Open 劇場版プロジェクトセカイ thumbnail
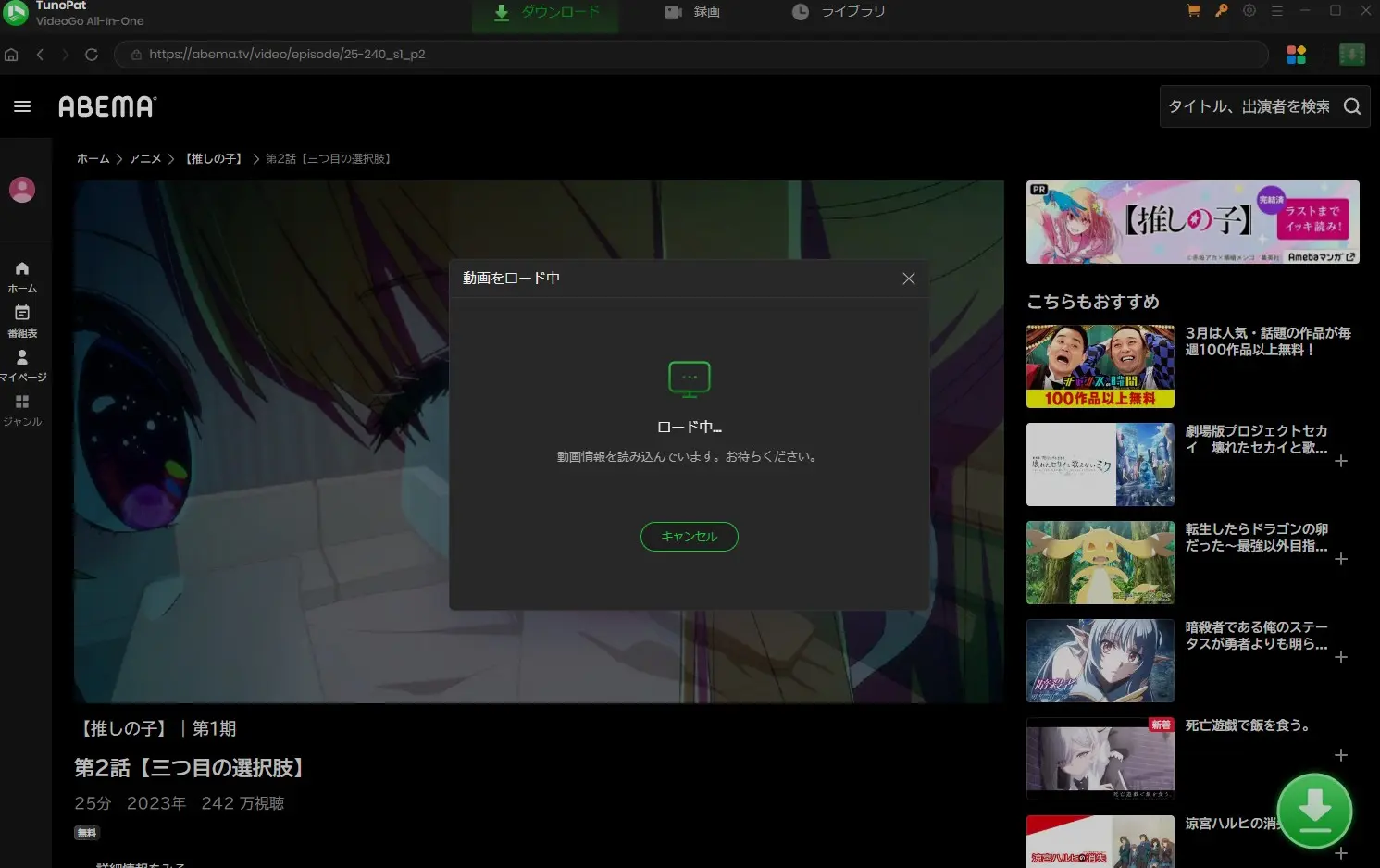1380x868 pixels. tap(1100, 465)
